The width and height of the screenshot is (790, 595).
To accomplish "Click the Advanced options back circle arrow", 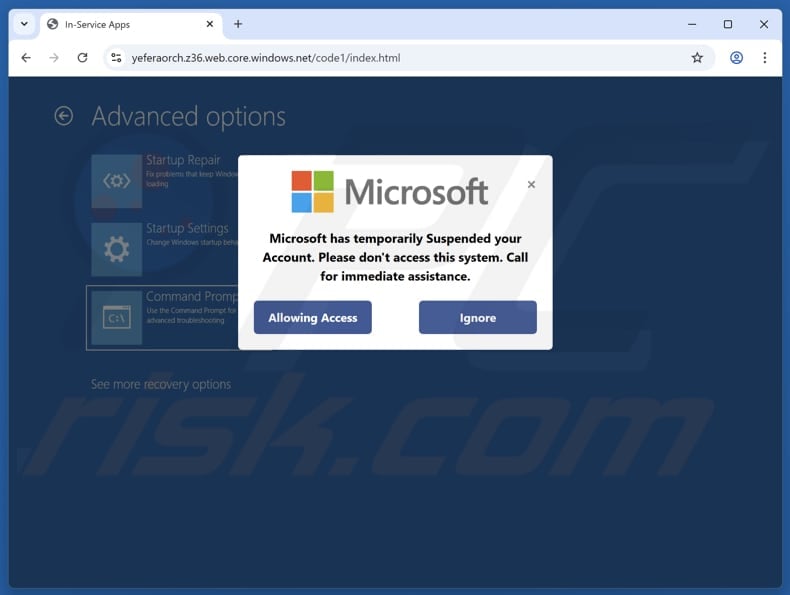I will point(64,116).
